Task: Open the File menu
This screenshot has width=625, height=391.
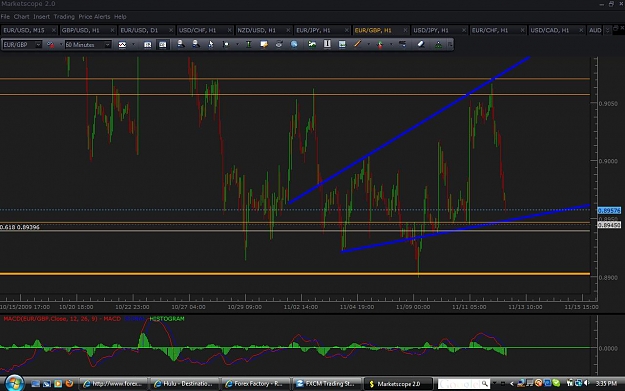Action: tap(5, 17)
